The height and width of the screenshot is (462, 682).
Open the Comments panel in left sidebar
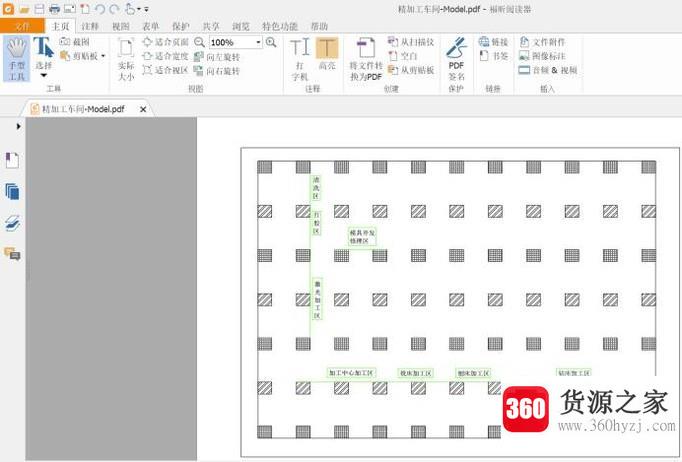point(12,253)
